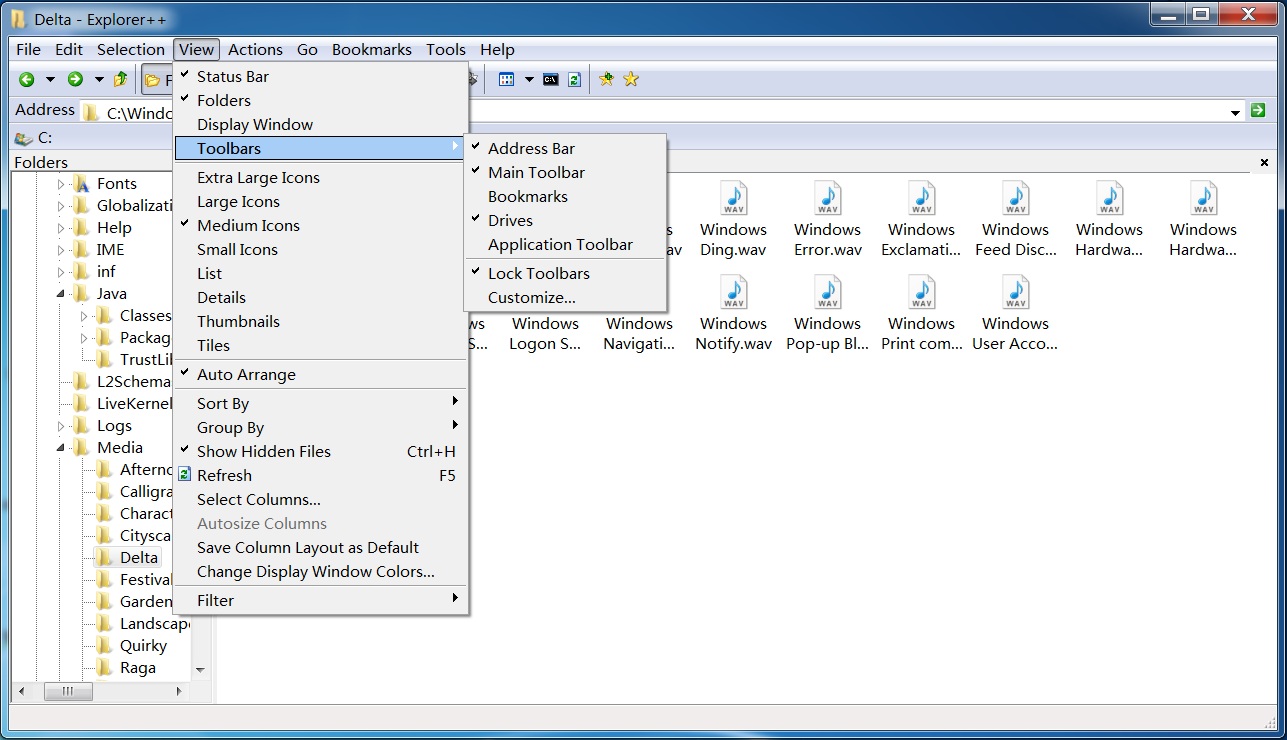Click the green Go arrow beside address bar

point(1258,111)
